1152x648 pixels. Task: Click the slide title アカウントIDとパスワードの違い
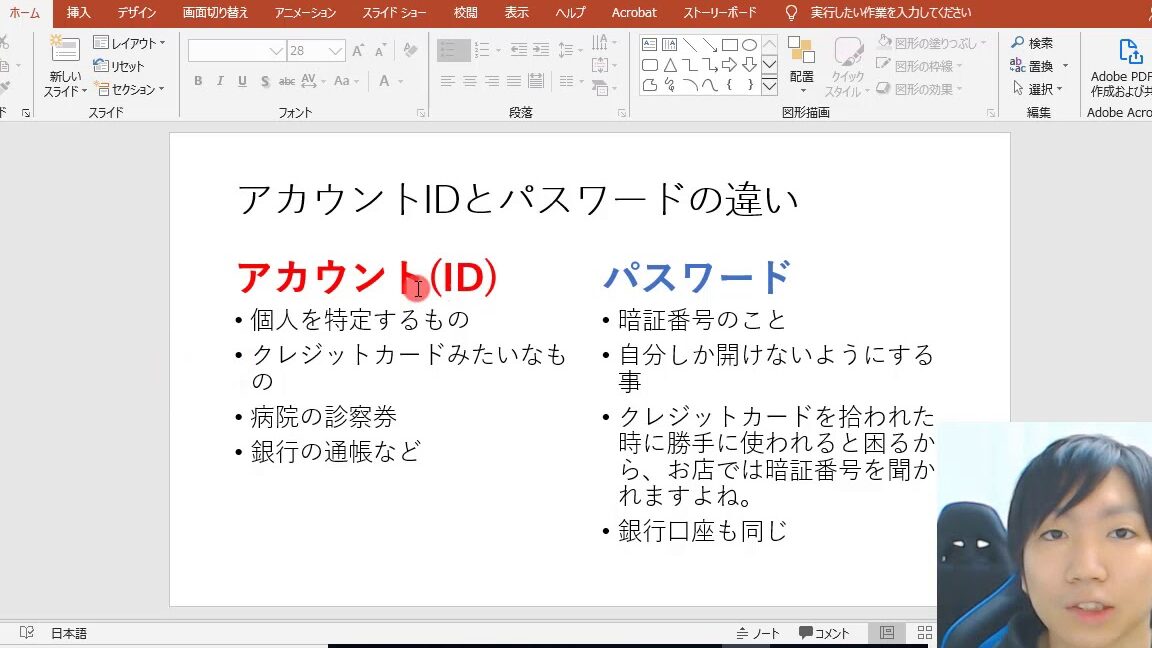[517, 199]
